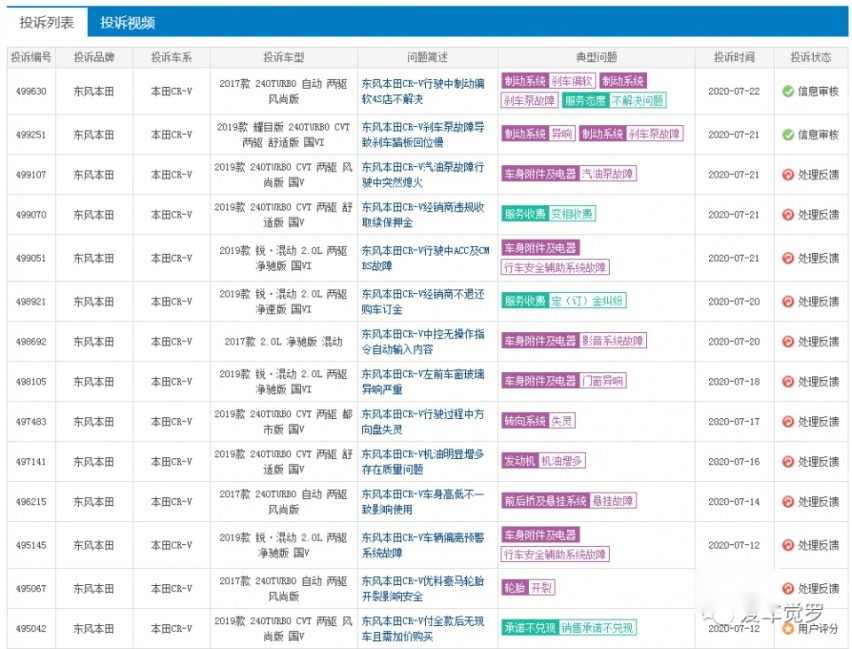Screen dimensions: 852x649
Task: Open complaint link 东风本田CR-V车辆偏离预警系统故障
Action: (x=423, y=545)
